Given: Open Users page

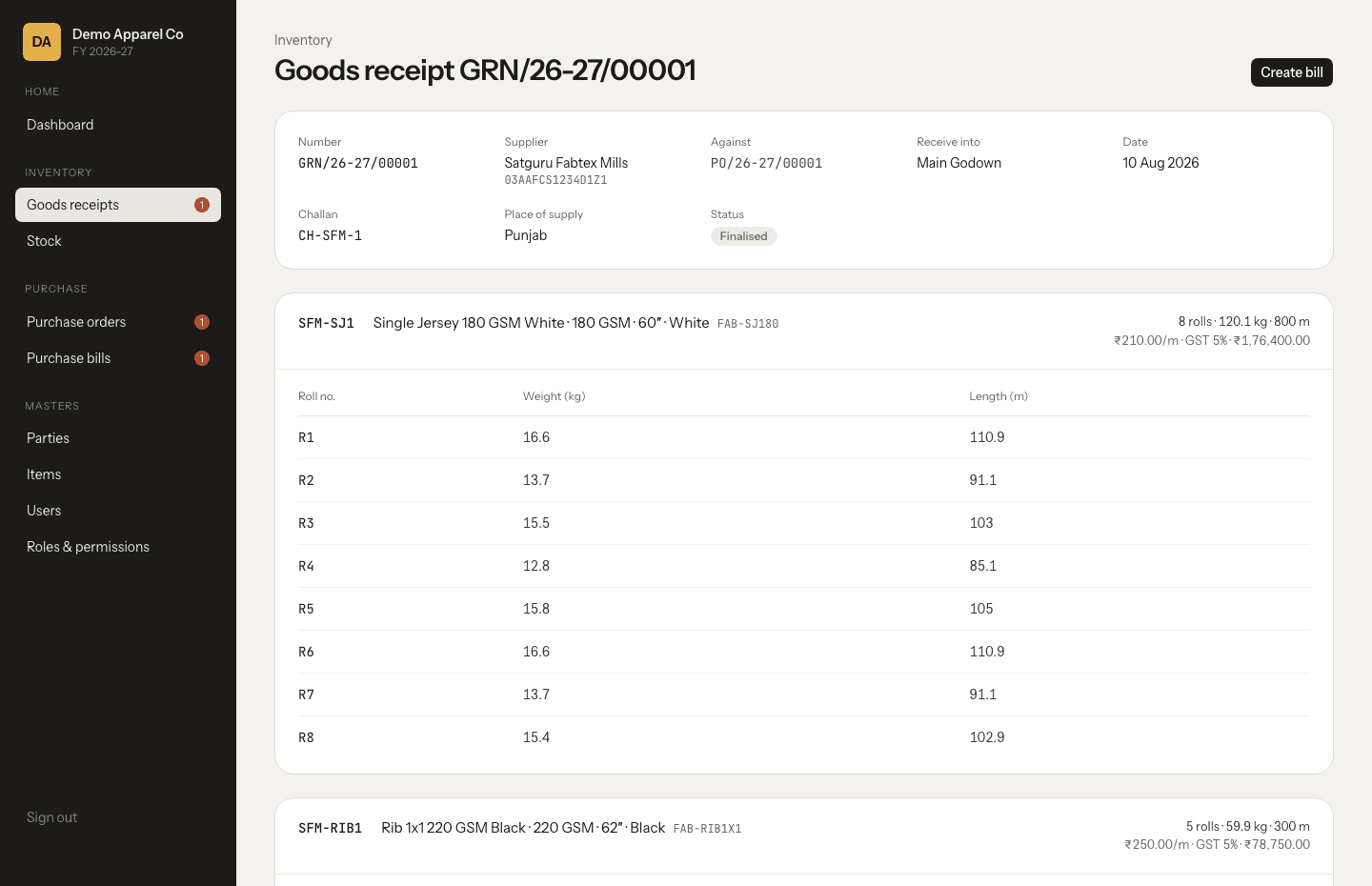Looking at the screenshot, I should pos(118,511).
